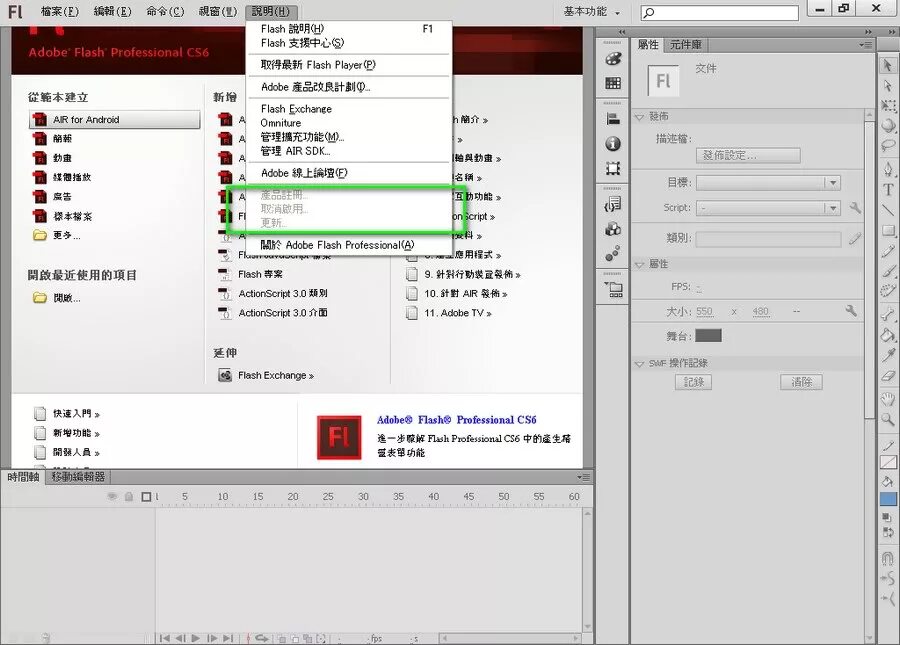The height and width of the screenshot is (645, 900).
Task: Open the Code Snippets panel icon
Action: pos(613,204)
